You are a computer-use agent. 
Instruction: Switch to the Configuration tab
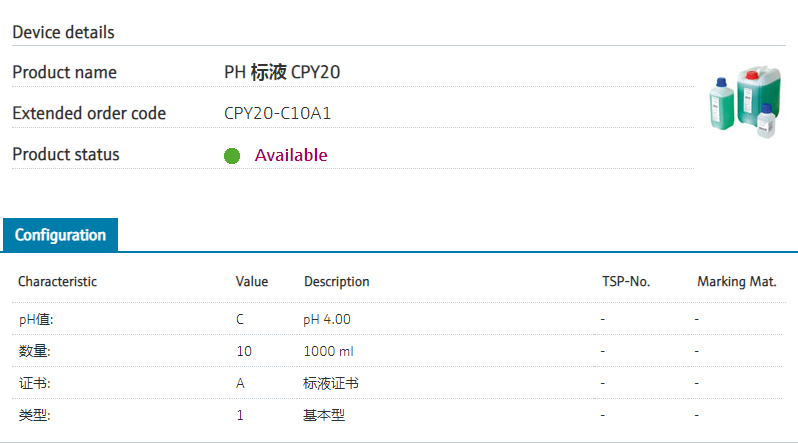pos(60,235)
